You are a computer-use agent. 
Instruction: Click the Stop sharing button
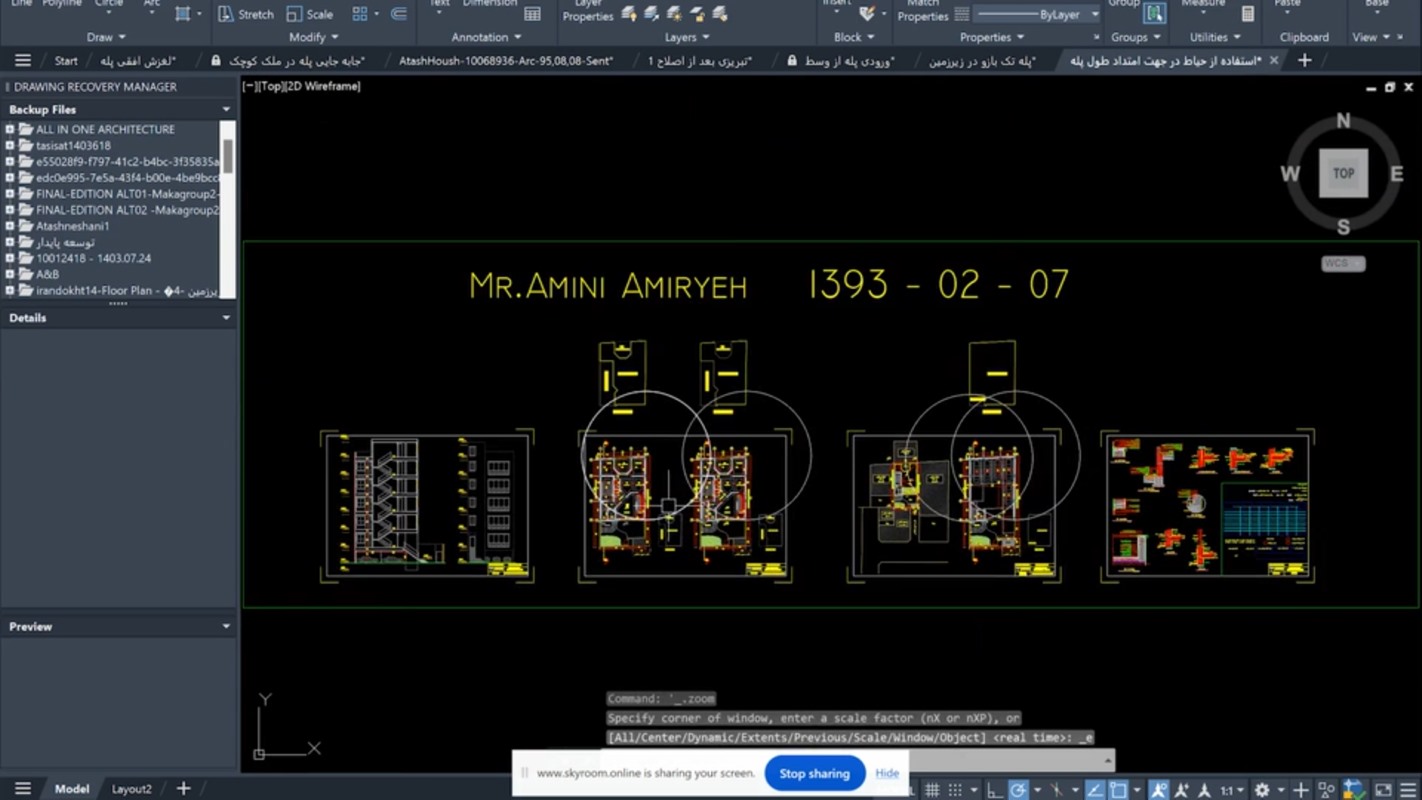point(814,773)
